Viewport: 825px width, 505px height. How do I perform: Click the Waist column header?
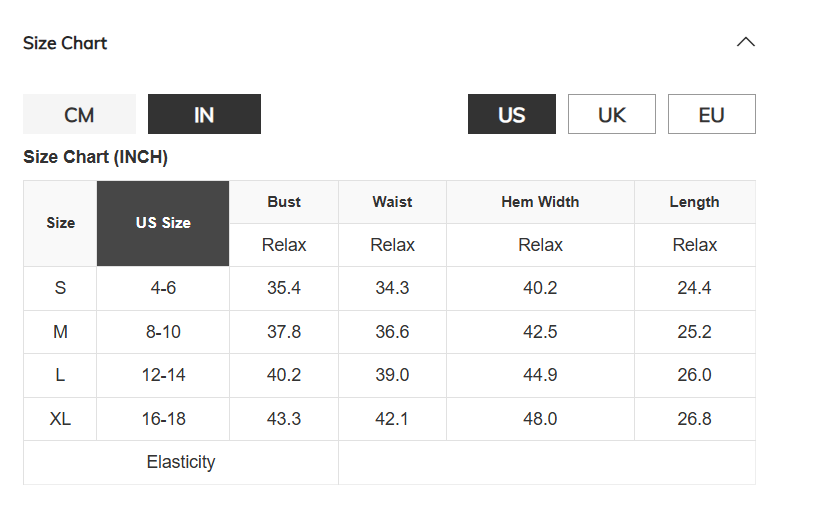[x=392, y=202]
